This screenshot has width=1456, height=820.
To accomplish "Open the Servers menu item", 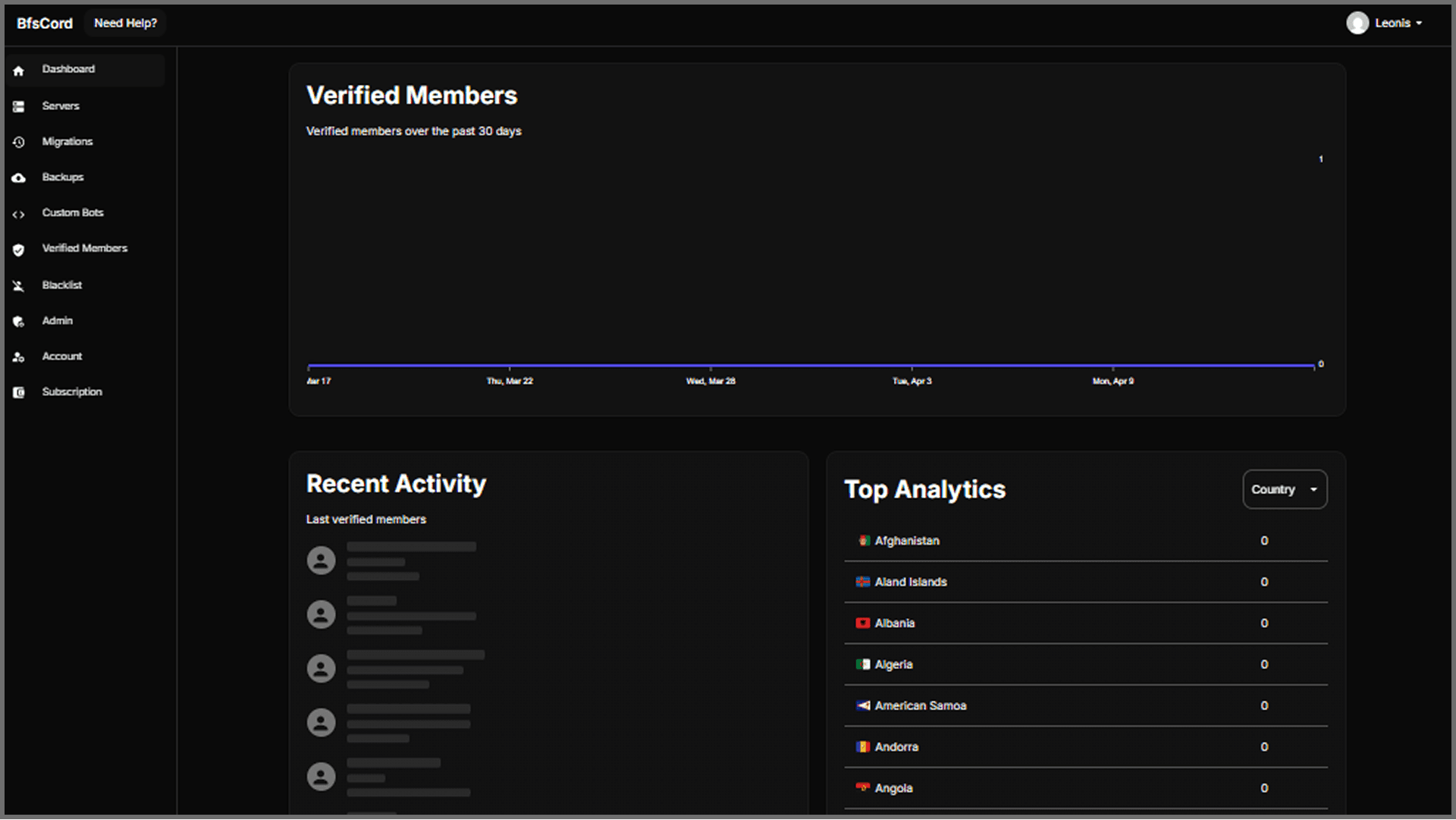I will [x=61, y=106].
